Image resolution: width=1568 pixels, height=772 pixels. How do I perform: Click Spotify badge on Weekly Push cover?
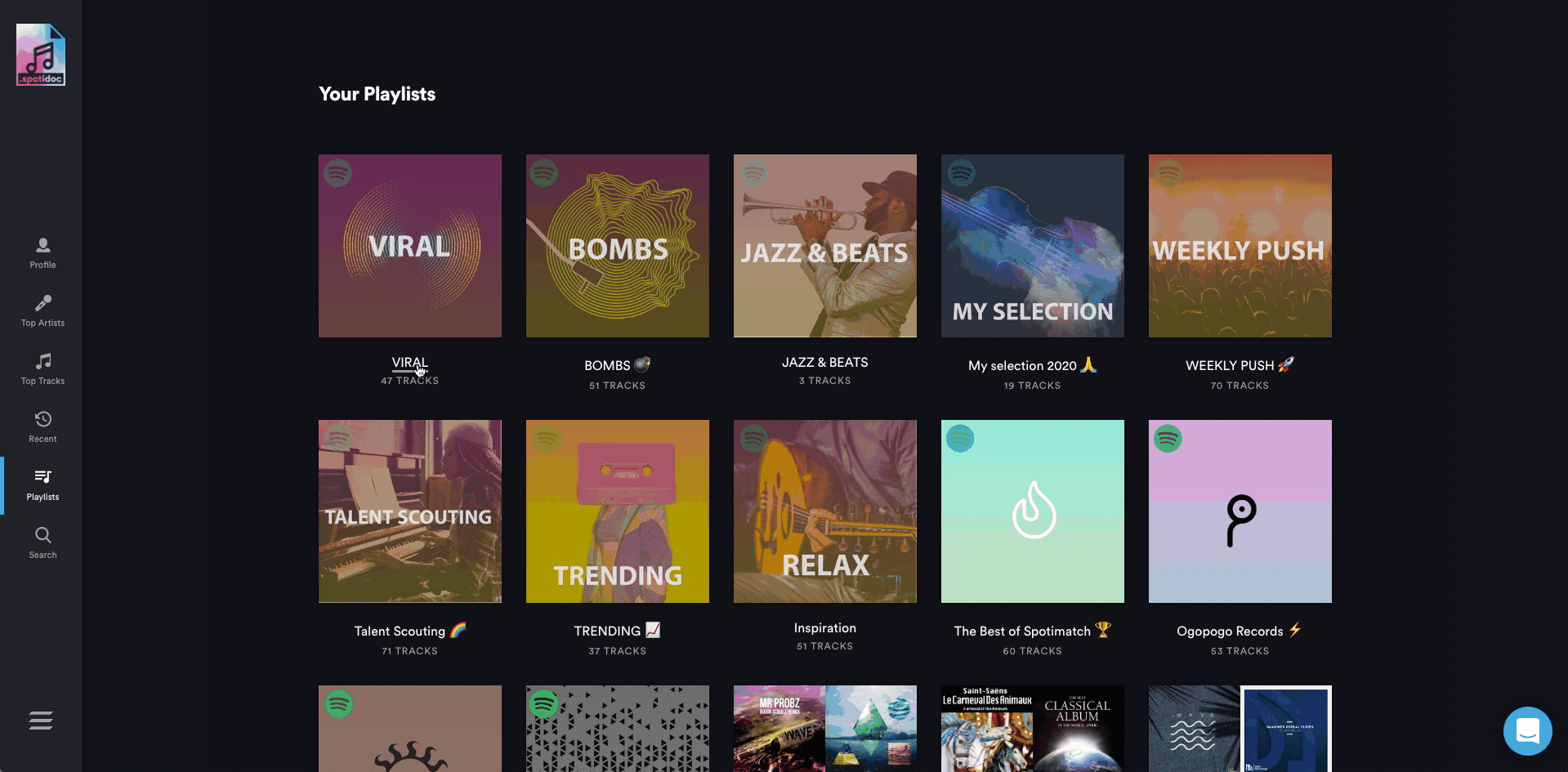pos(1168,173)
